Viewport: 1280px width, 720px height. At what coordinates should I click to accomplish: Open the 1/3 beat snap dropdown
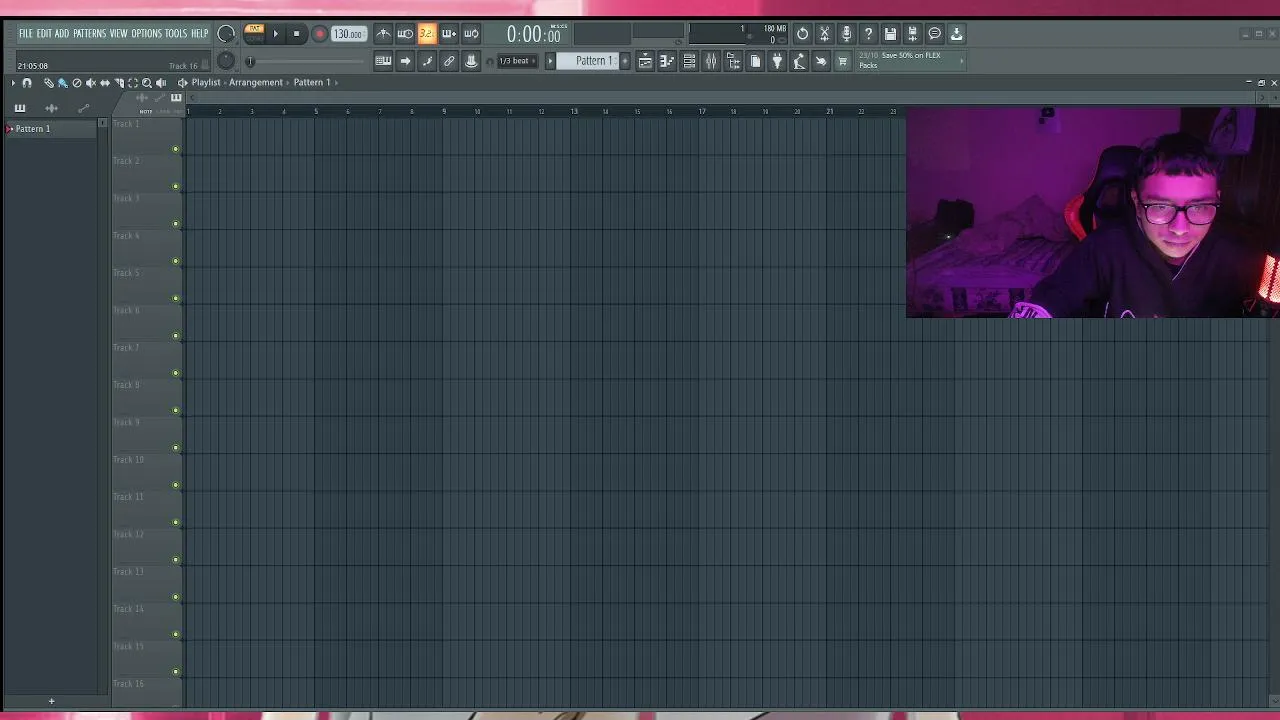coord(517,61)
